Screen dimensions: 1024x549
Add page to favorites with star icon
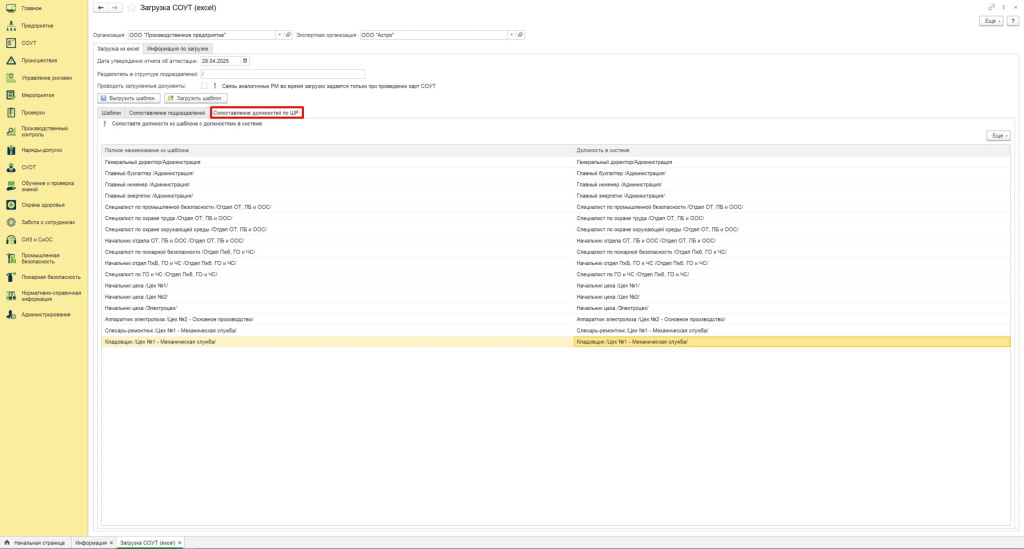pyautogui.click(x=131, y=8)
